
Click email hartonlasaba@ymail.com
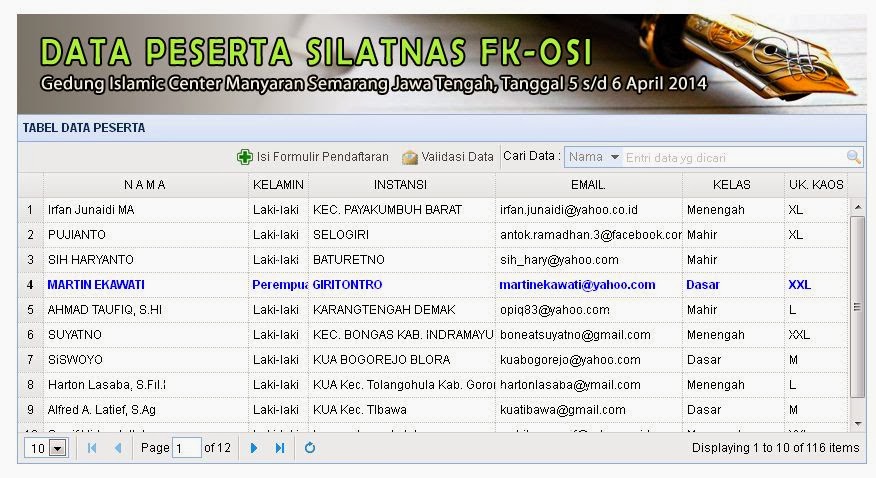(570, 385)
